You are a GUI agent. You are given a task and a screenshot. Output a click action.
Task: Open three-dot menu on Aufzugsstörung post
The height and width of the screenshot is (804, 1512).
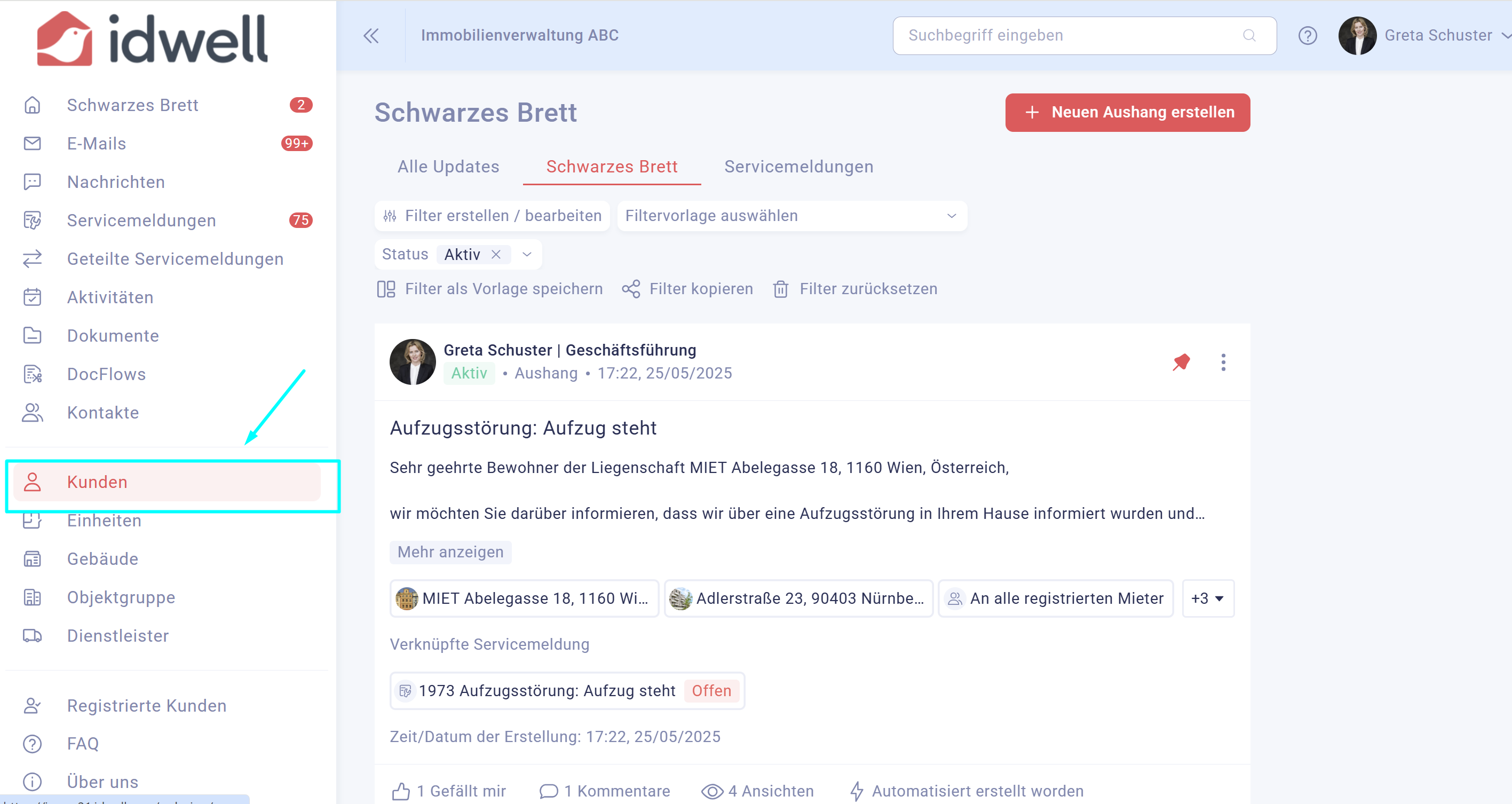pyautogui.click(x=1223, y=362)
